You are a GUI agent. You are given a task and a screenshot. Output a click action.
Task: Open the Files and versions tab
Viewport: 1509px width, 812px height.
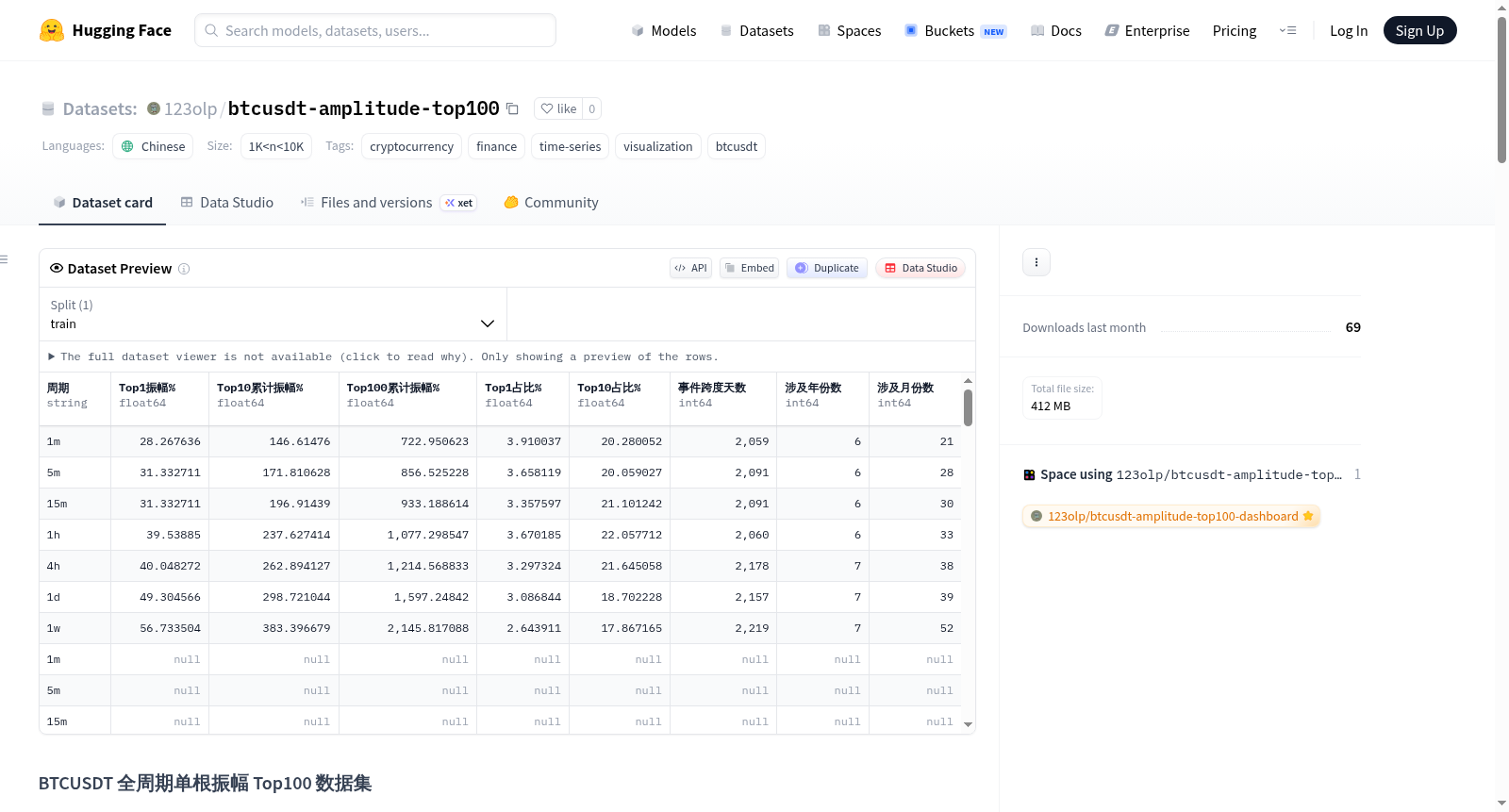pos(389,203)
